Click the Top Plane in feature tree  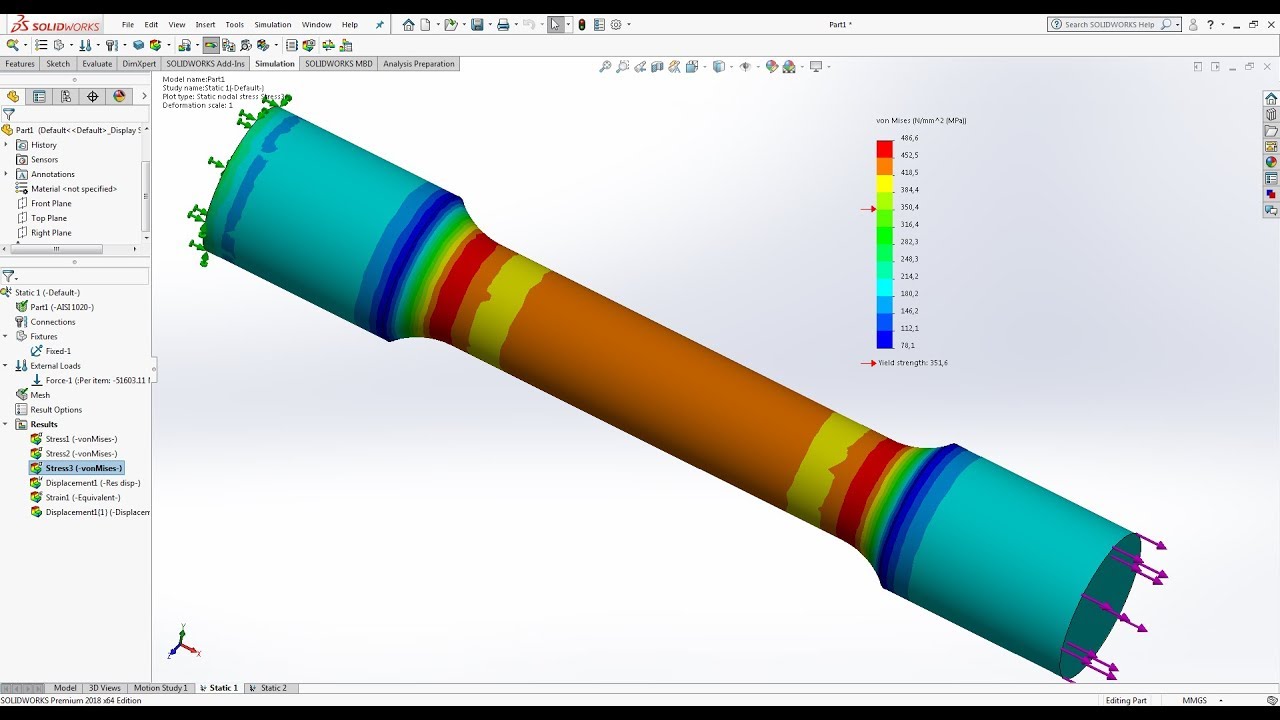point(49,218)
